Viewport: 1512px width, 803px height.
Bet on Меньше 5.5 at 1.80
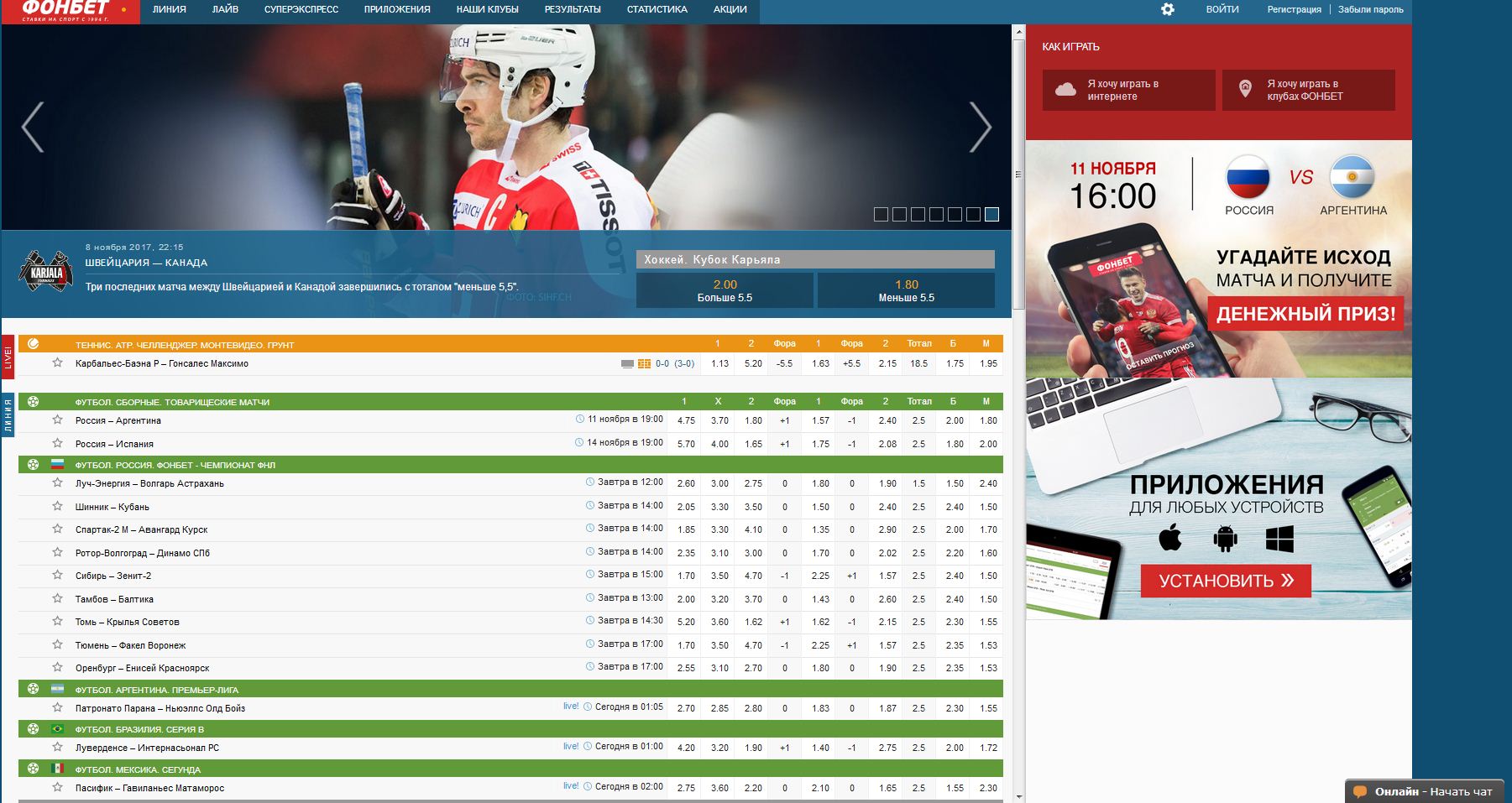[907, 291]
